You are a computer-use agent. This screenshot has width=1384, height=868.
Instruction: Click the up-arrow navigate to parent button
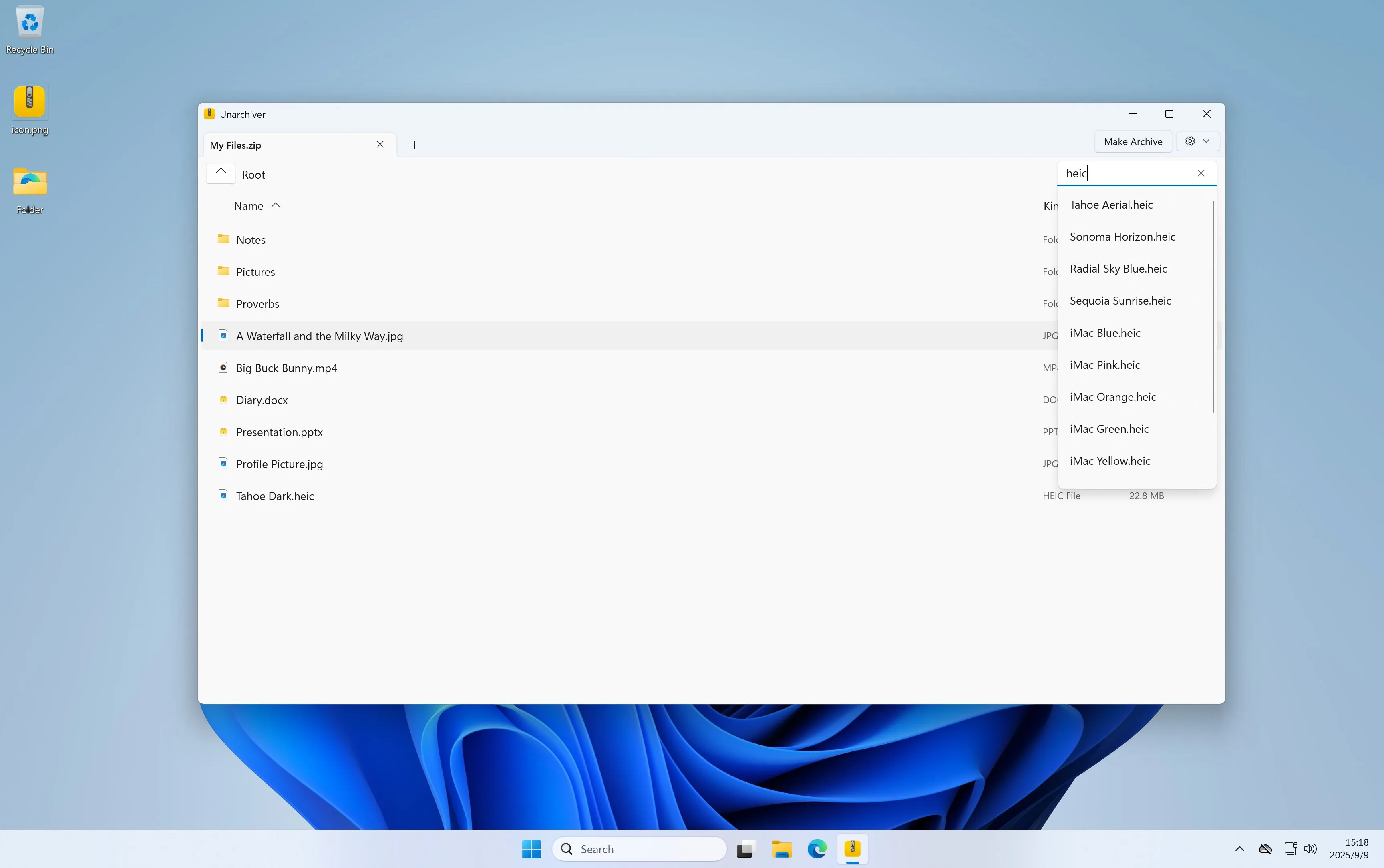221,174
